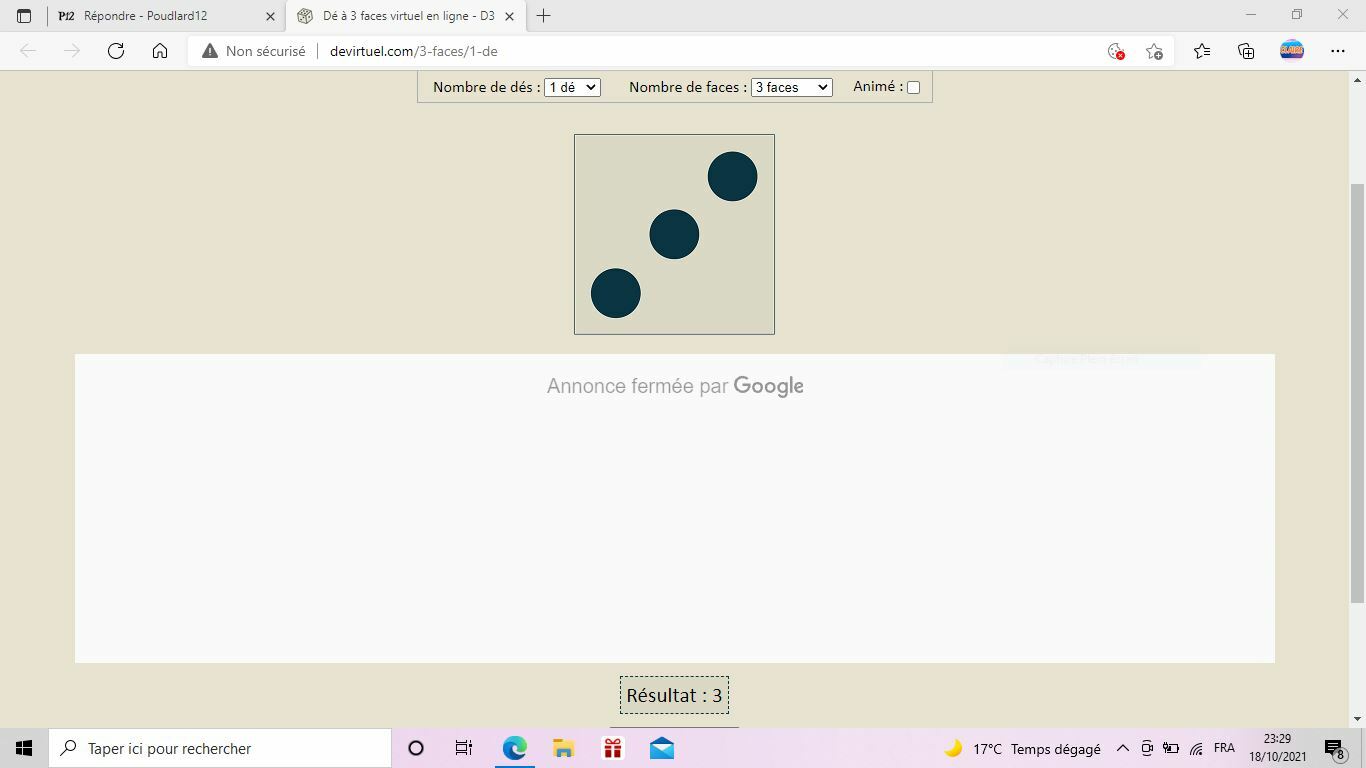Click the page vertical scrollbar thumb
This screenshot has width=1366, height=768.
point(1358,393)
